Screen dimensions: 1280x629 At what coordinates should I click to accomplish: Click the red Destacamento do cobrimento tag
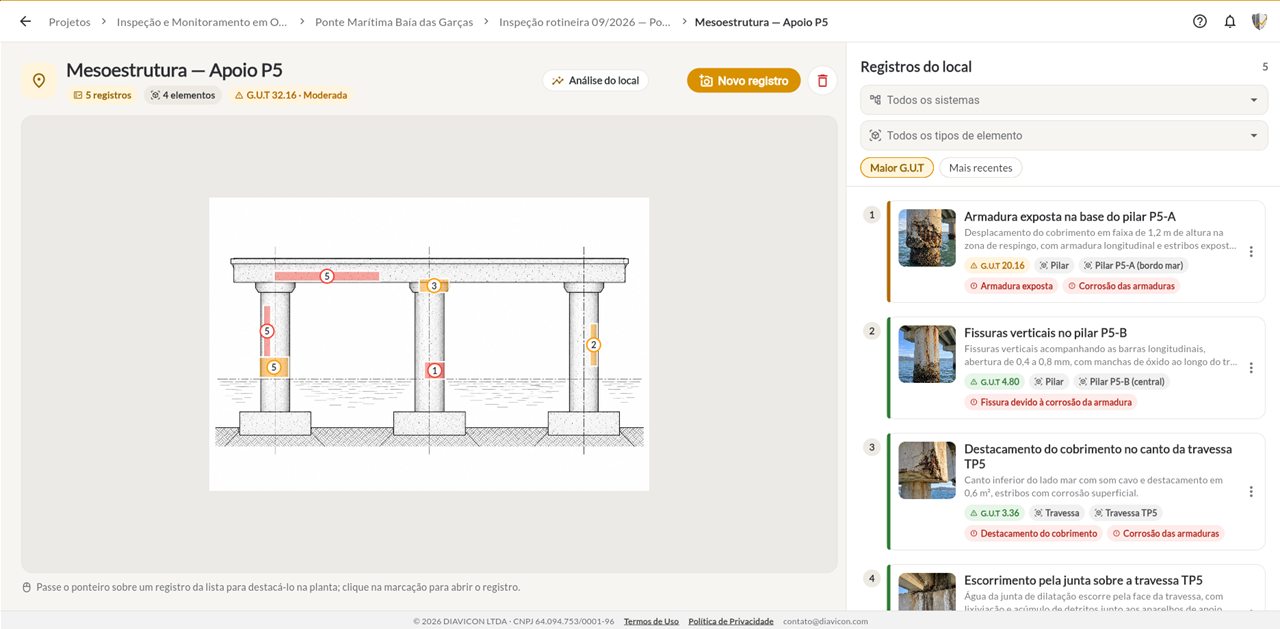coord(1033,533)
